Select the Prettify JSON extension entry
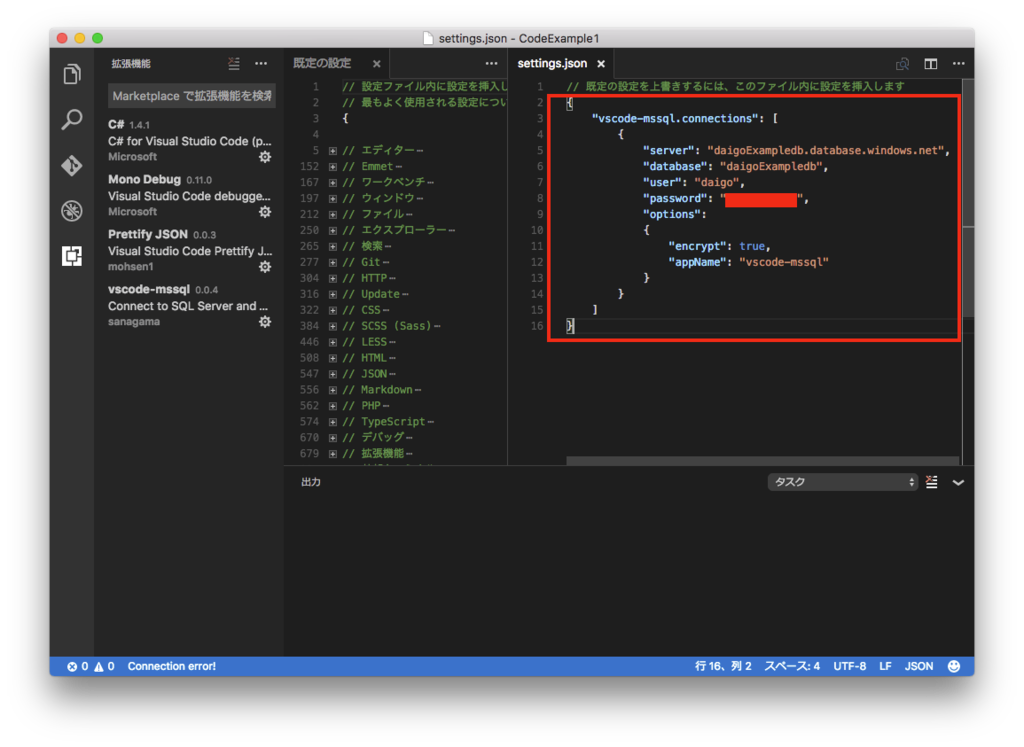This screenshot has height=747, width=1024. [190, 250]
